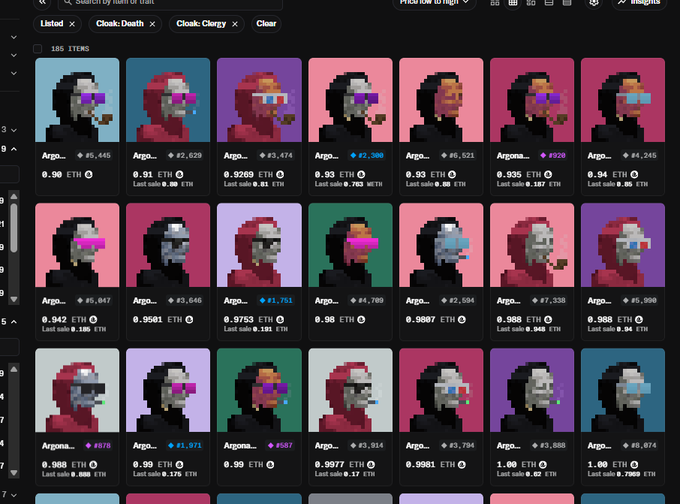Click the round icon beside 0.9807 ETH

462,319
